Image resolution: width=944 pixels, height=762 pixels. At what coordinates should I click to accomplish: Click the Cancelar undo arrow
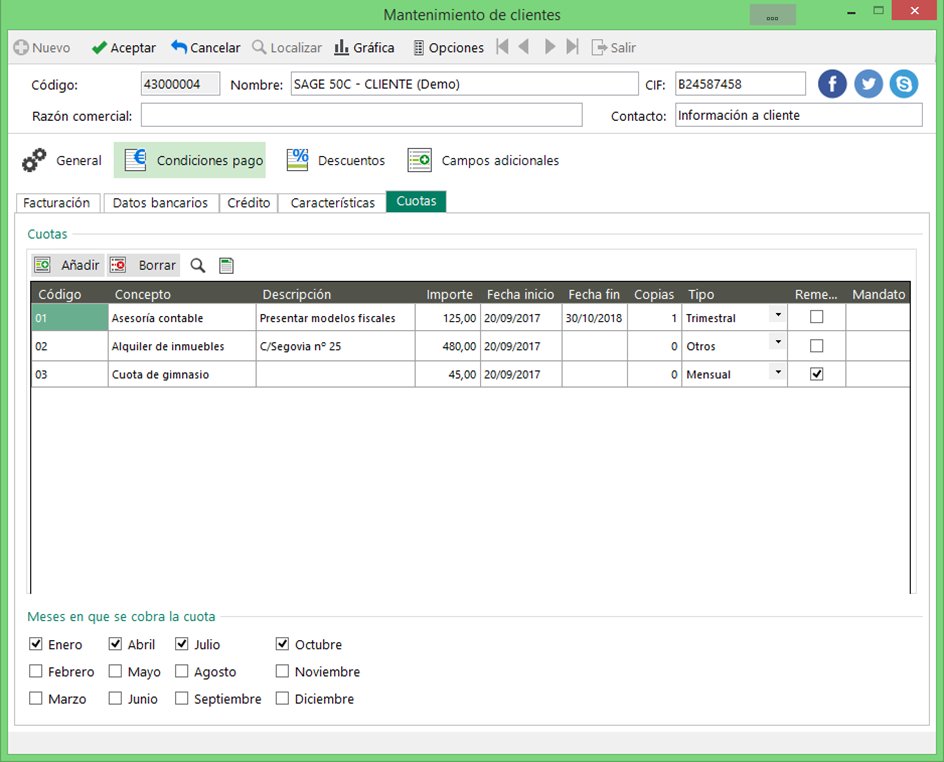click(179, 46)
